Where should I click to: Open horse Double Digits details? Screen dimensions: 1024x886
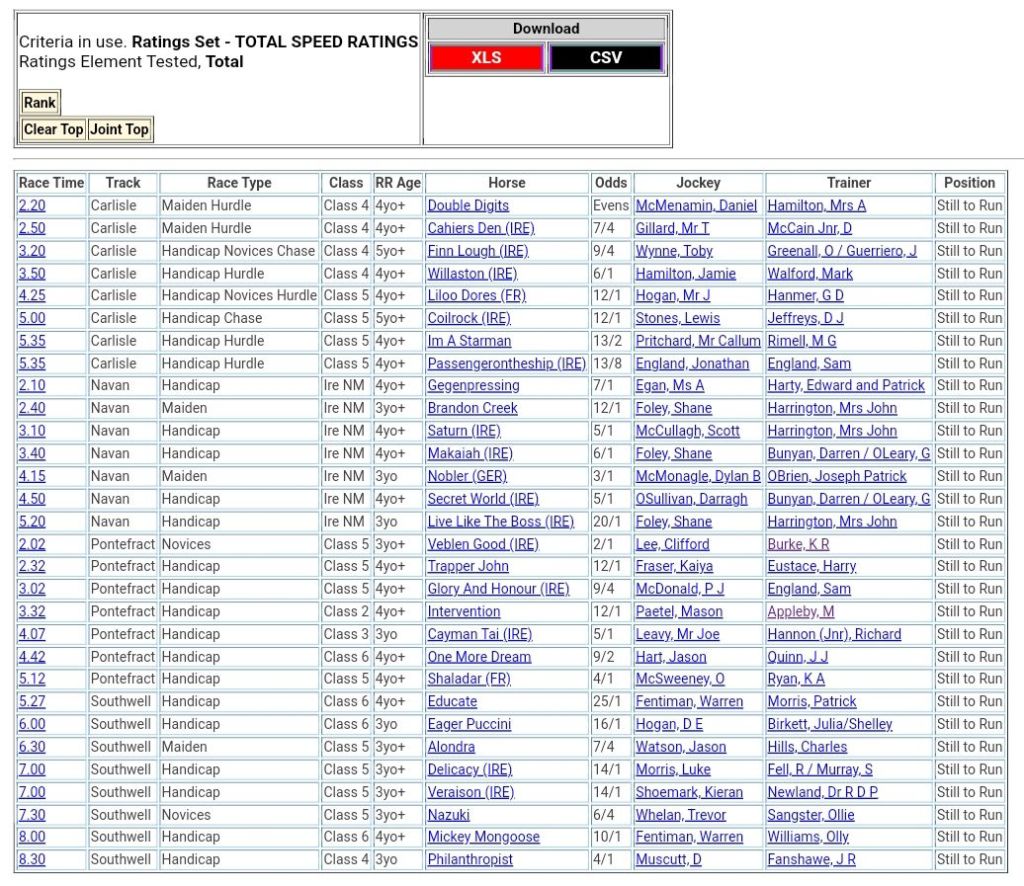468,205
